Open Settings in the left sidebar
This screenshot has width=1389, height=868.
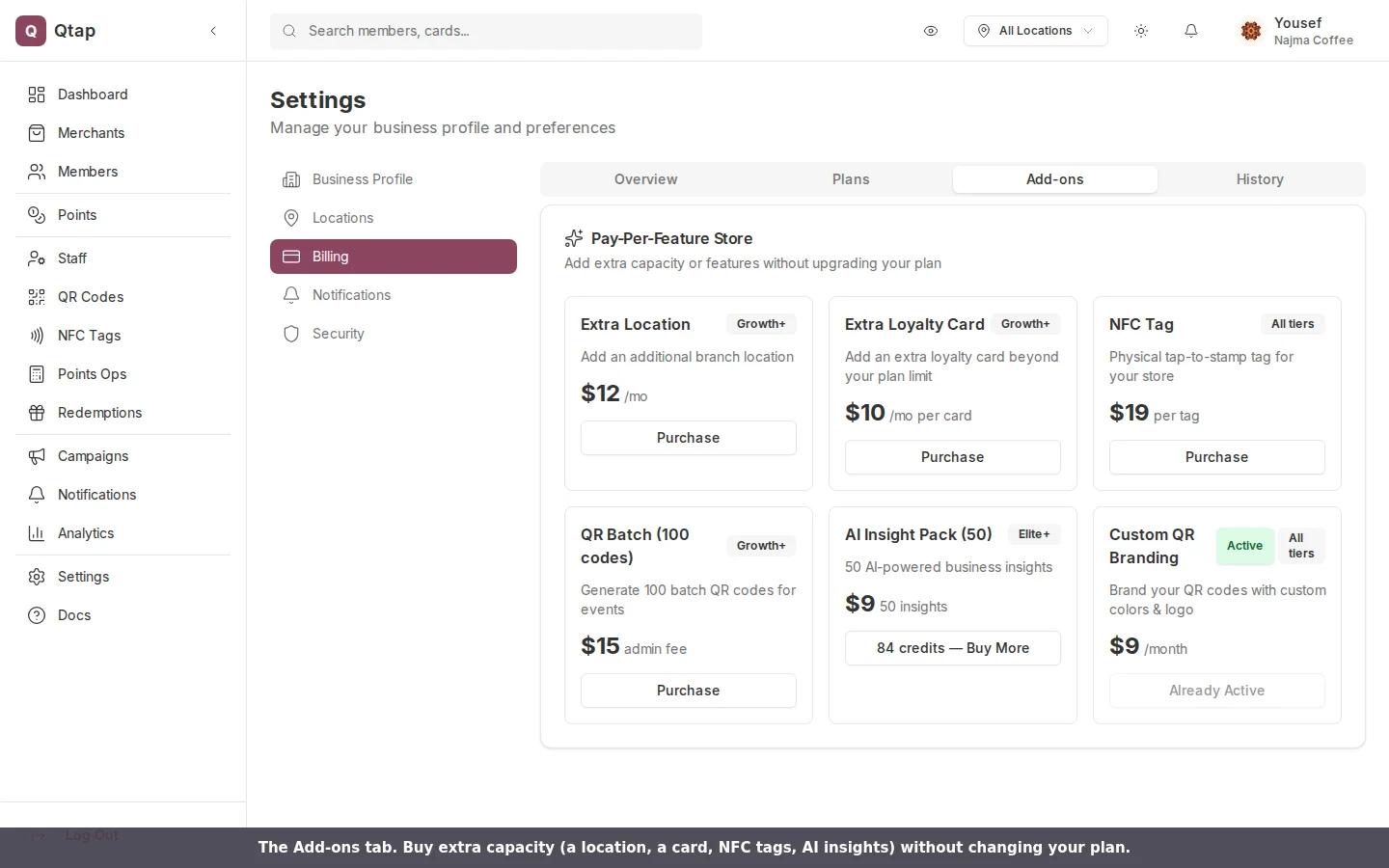point(123,577)
